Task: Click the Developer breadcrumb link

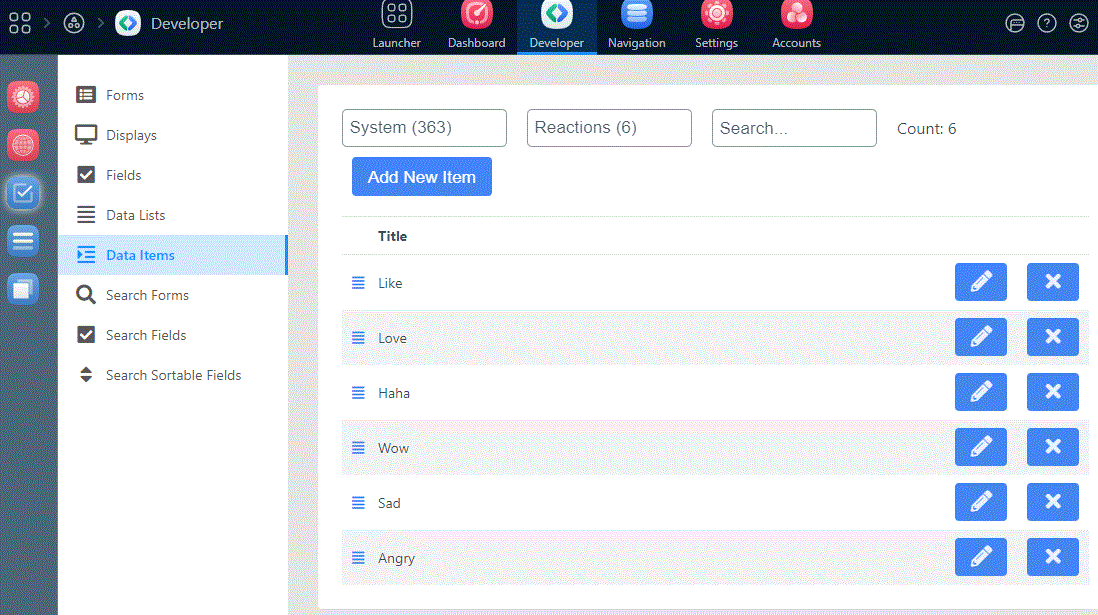Action: [186, 23]
